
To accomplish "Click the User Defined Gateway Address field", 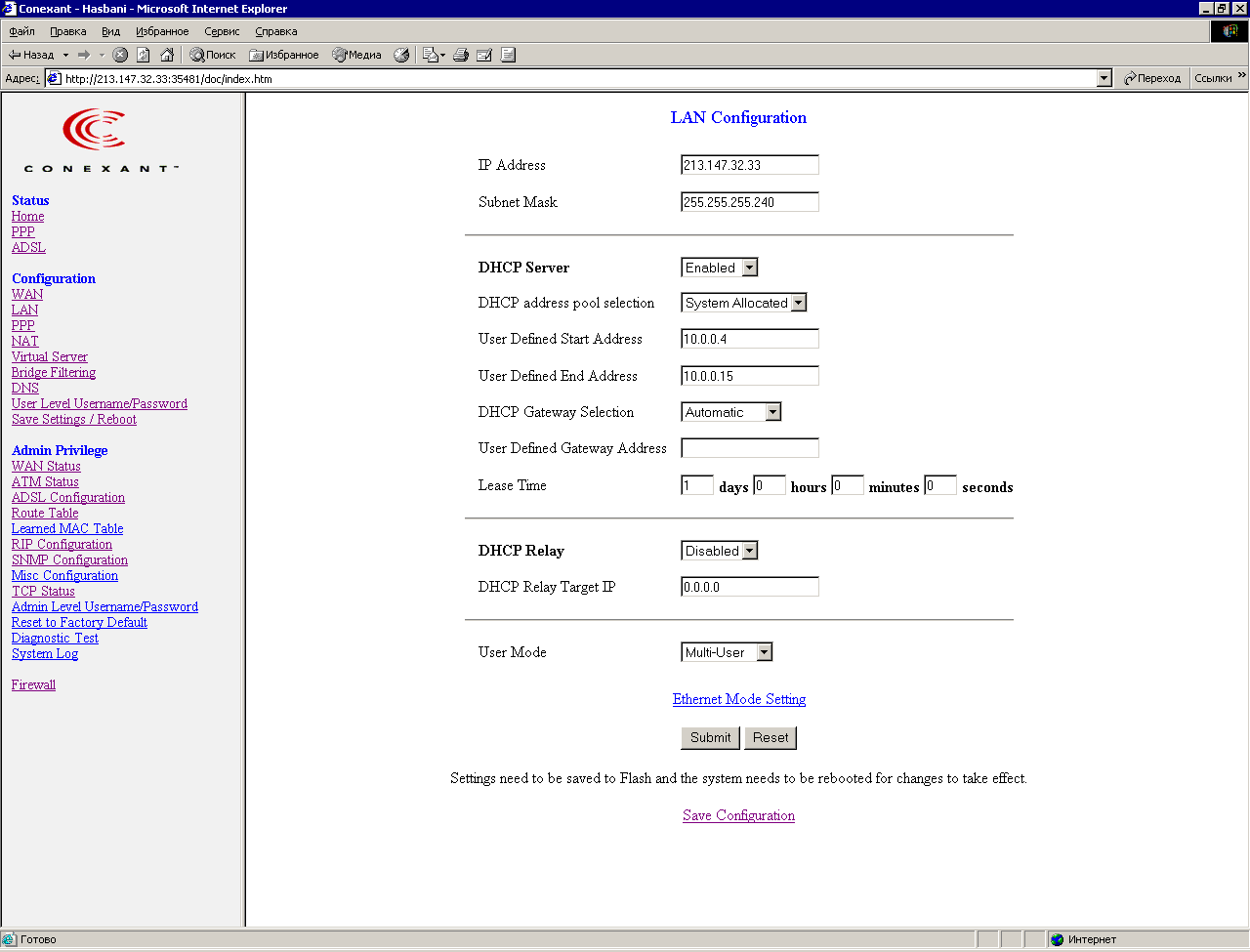I will point(750,448).
